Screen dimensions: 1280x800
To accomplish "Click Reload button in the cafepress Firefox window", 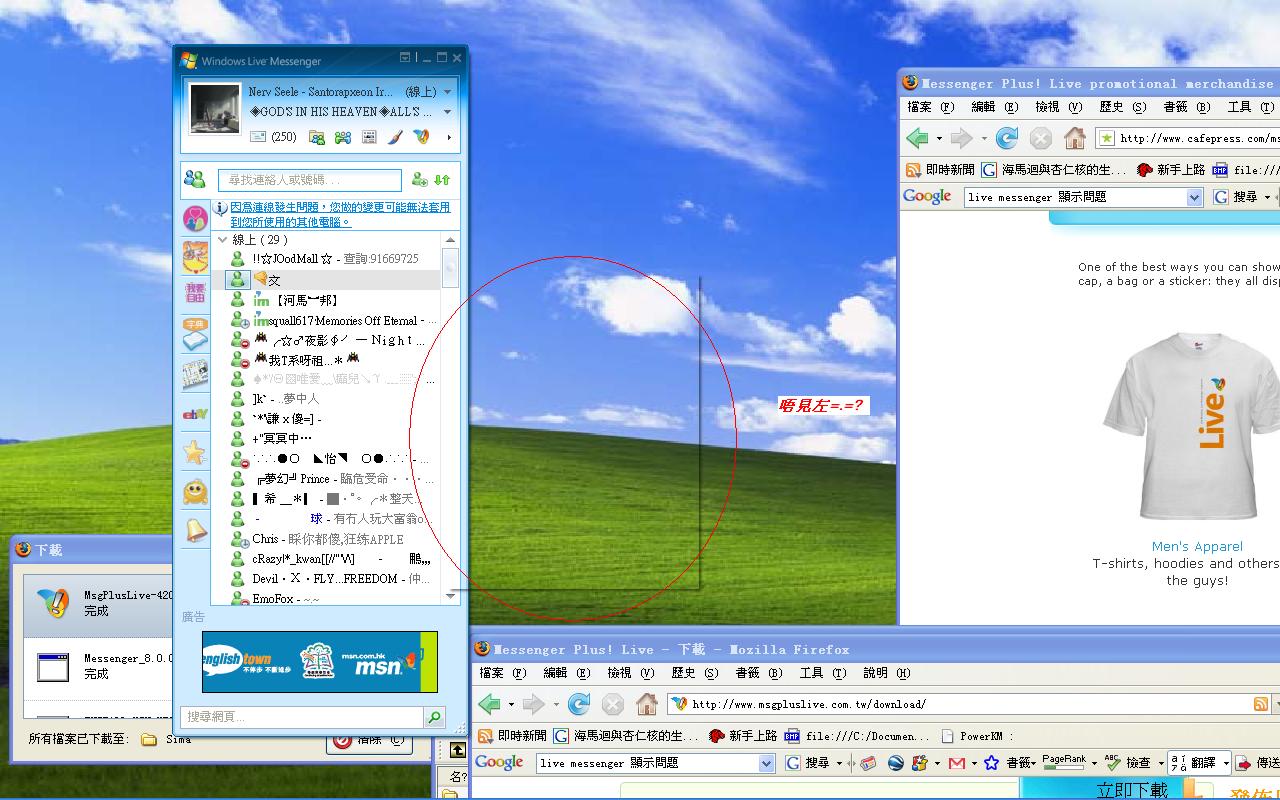I will (1007, 138).
